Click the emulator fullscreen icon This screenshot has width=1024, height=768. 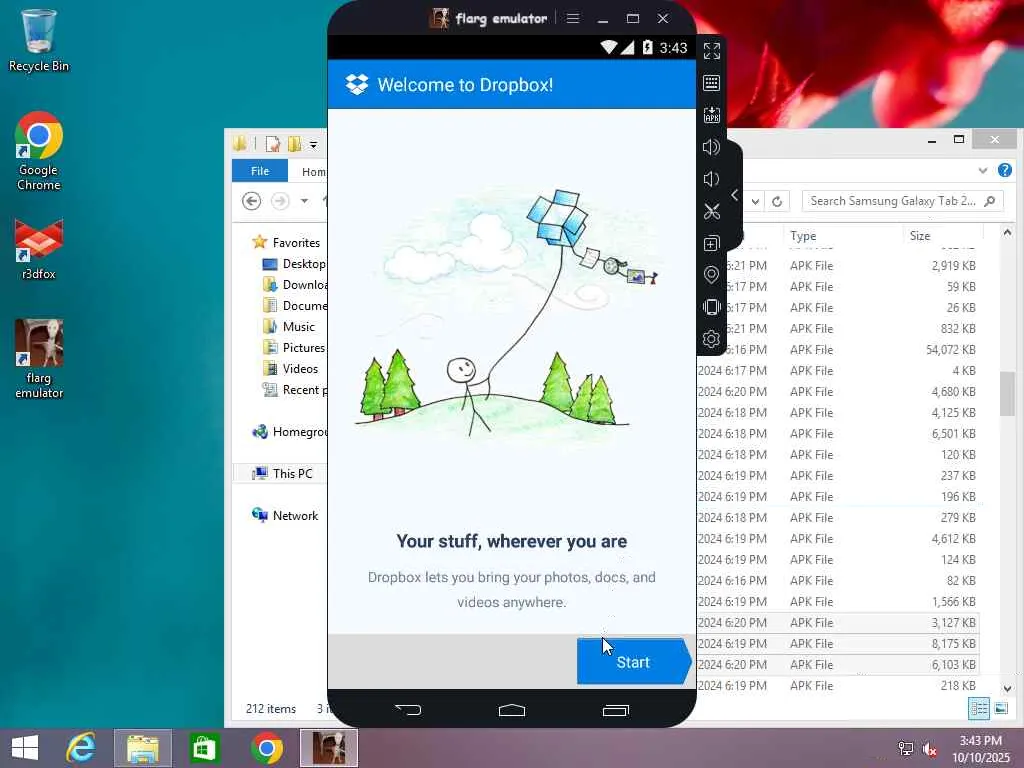711,51
